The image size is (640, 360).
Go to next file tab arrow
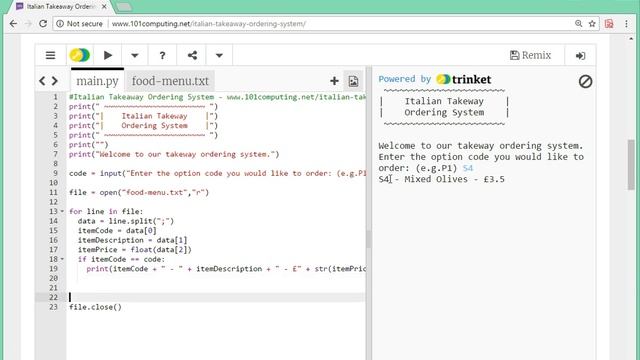tap(55, 81)
